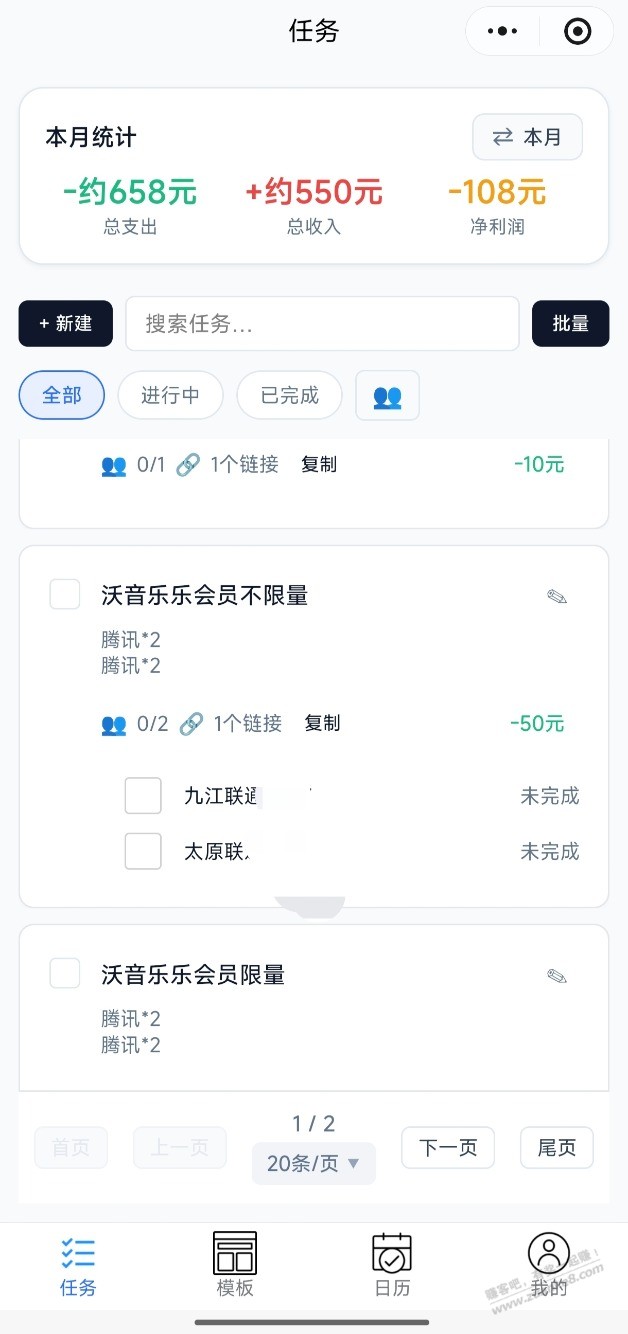Tick the 太原联通 subtask checkbox
628x1334 pixels.
(x=143, y=851)
